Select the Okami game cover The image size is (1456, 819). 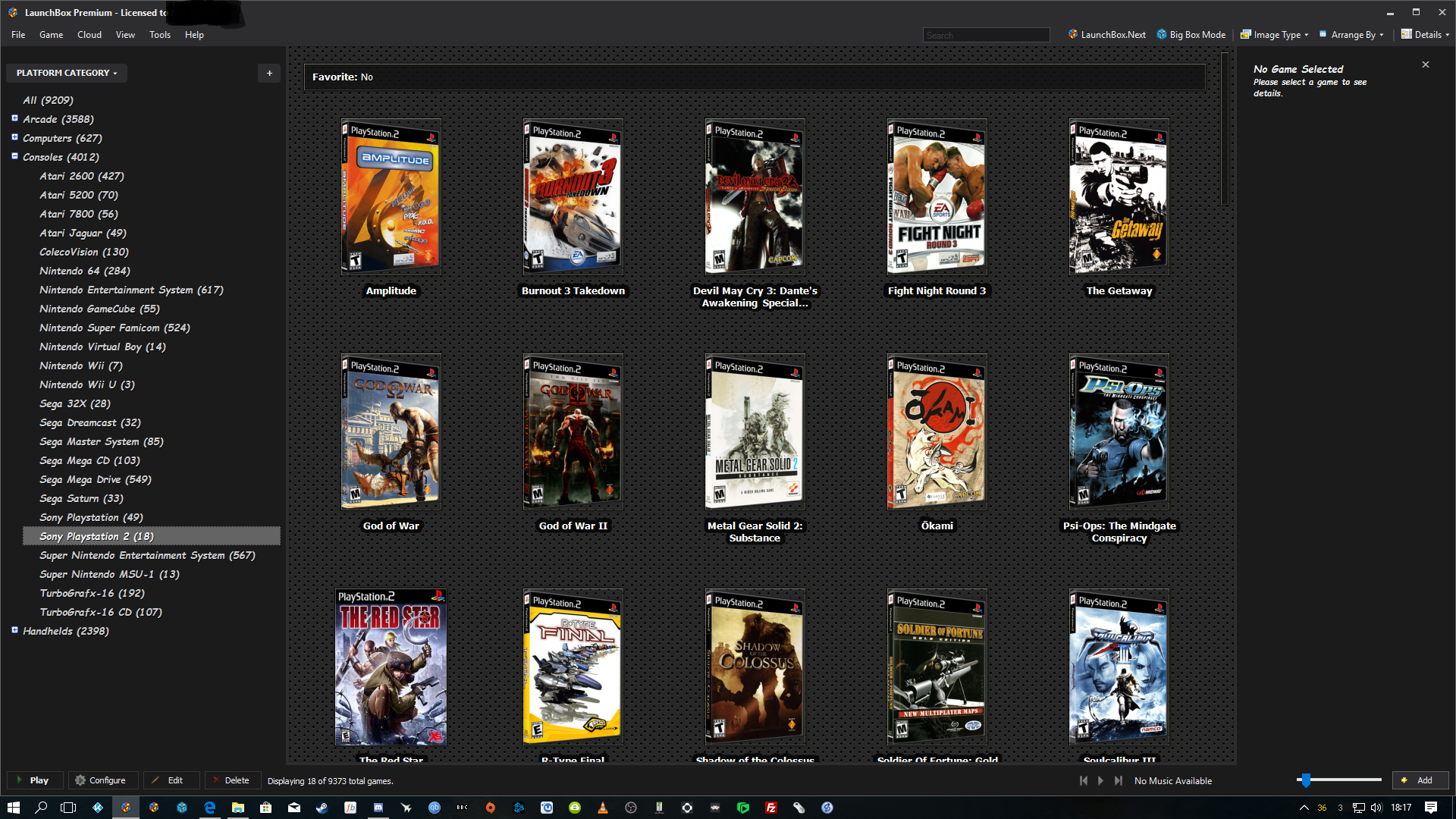point(937,432)
